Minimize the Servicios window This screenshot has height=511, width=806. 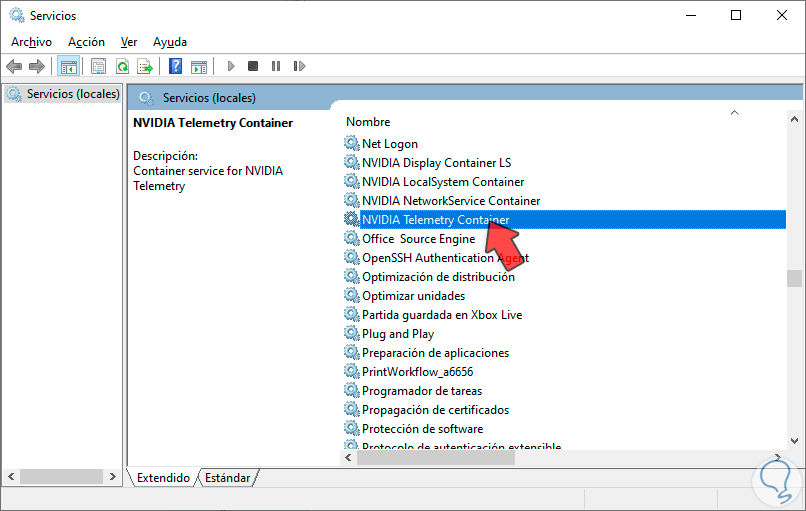click(691, 15)
